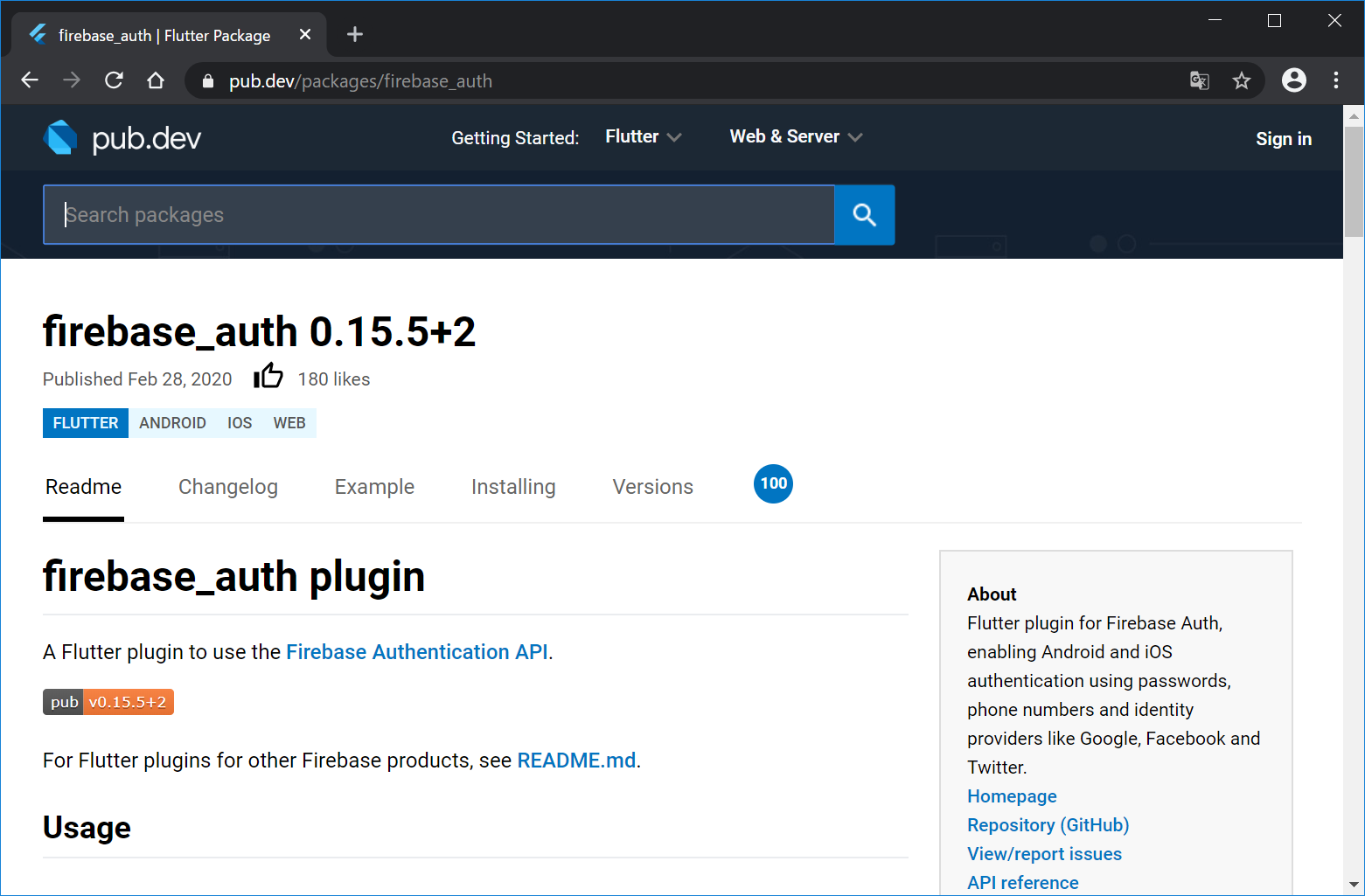Click the firebase_auth plugin heading
The width and height of the screenshot is (1365, 896).
233,577
